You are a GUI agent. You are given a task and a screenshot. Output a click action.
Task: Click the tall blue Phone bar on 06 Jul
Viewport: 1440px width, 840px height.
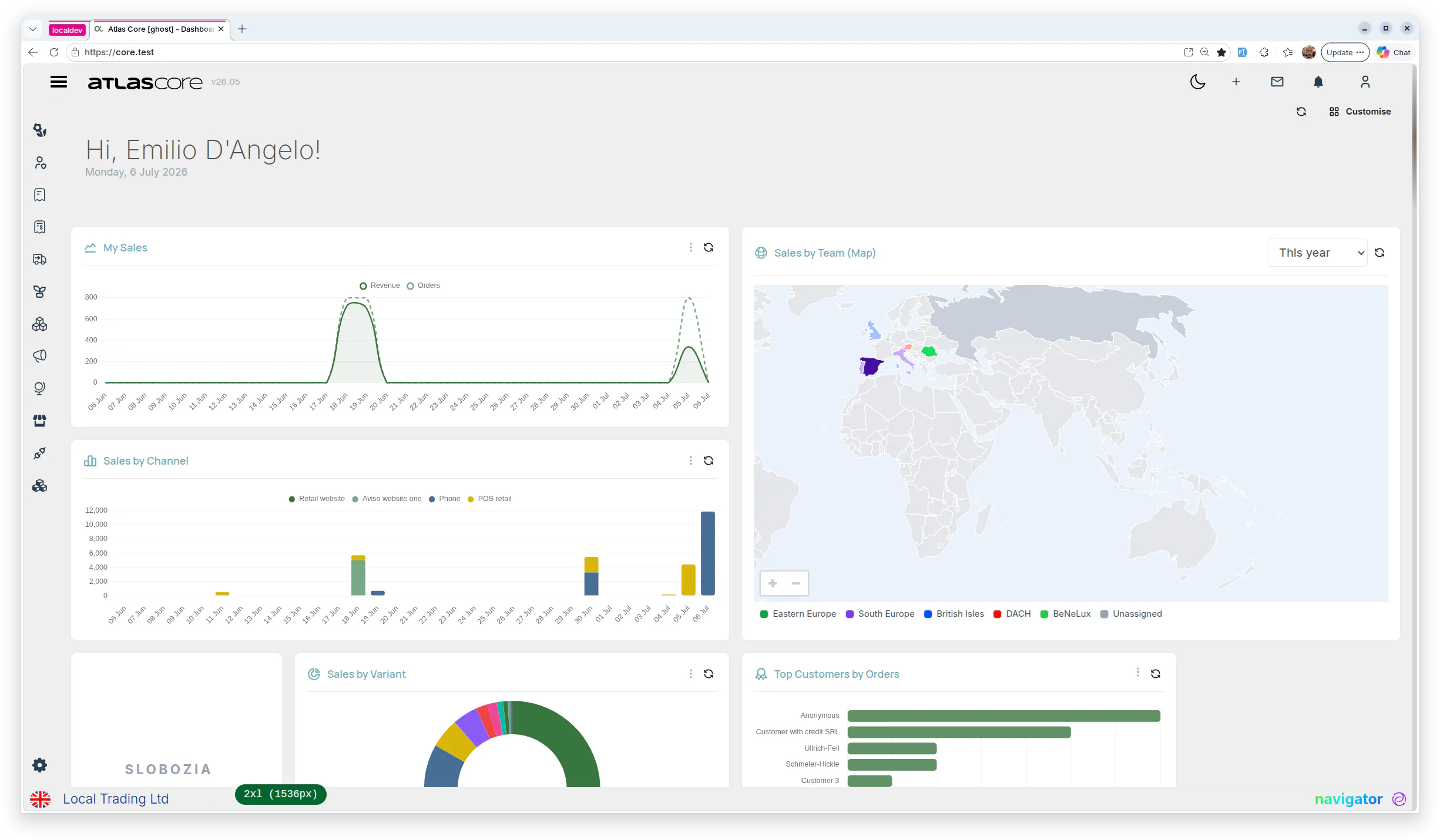coord(708,553)
